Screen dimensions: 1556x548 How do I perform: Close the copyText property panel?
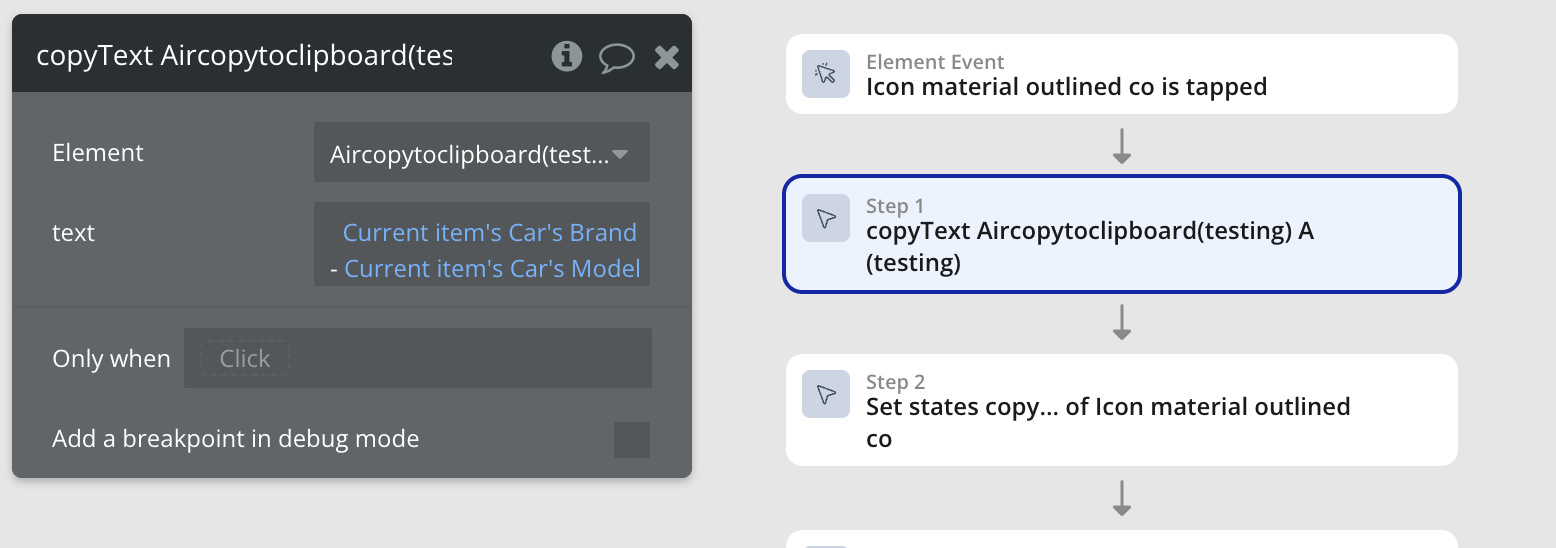(667, 57)
